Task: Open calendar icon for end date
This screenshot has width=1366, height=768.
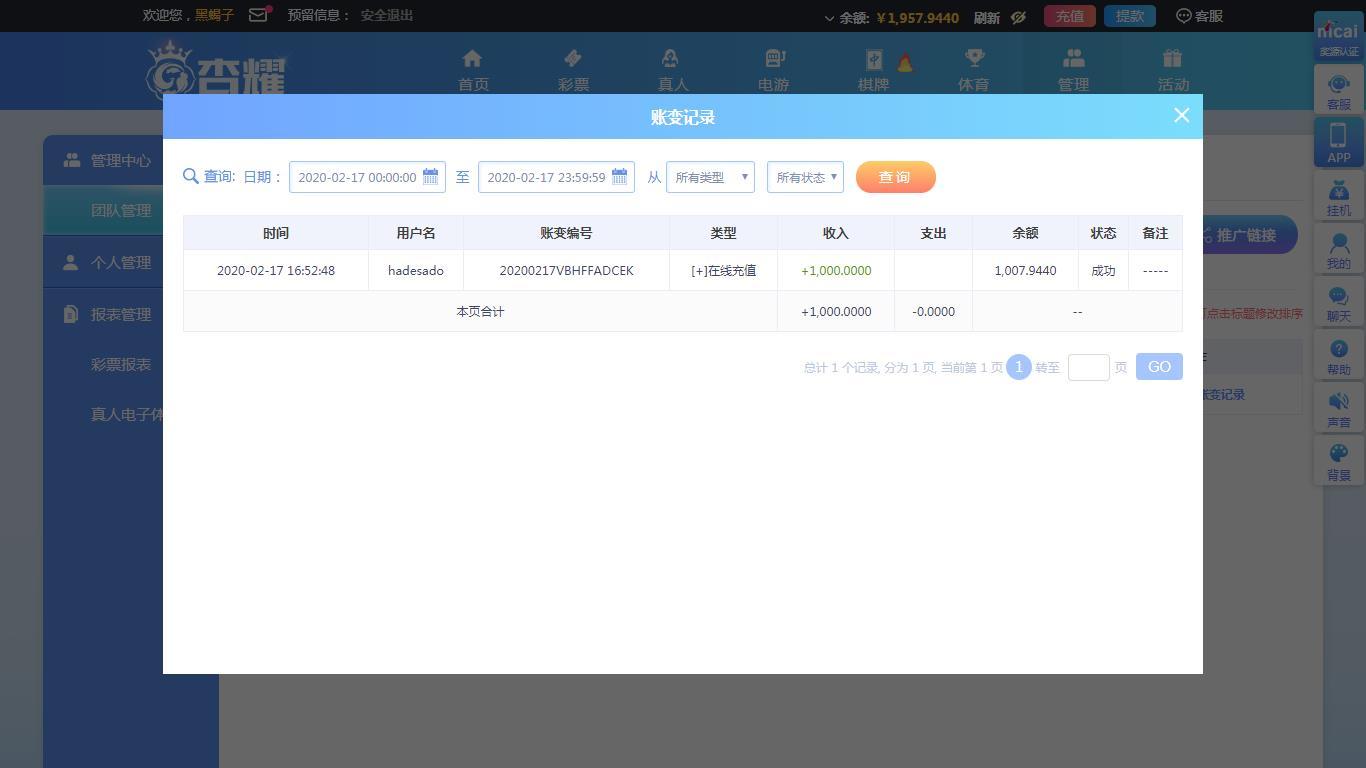Action: pyautogui.click(x=619, y=177)
